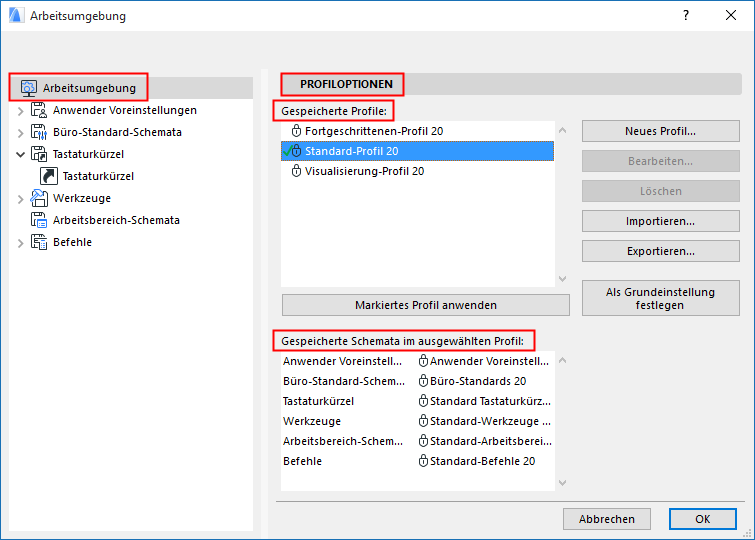Expand the Befehle tree node

(20, 242)
